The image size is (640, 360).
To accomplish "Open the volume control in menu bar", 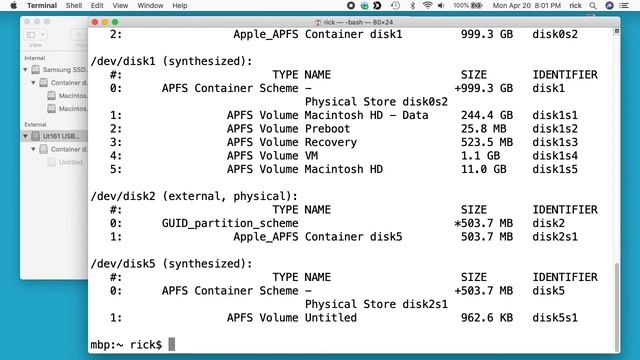I will click(441, 6).
